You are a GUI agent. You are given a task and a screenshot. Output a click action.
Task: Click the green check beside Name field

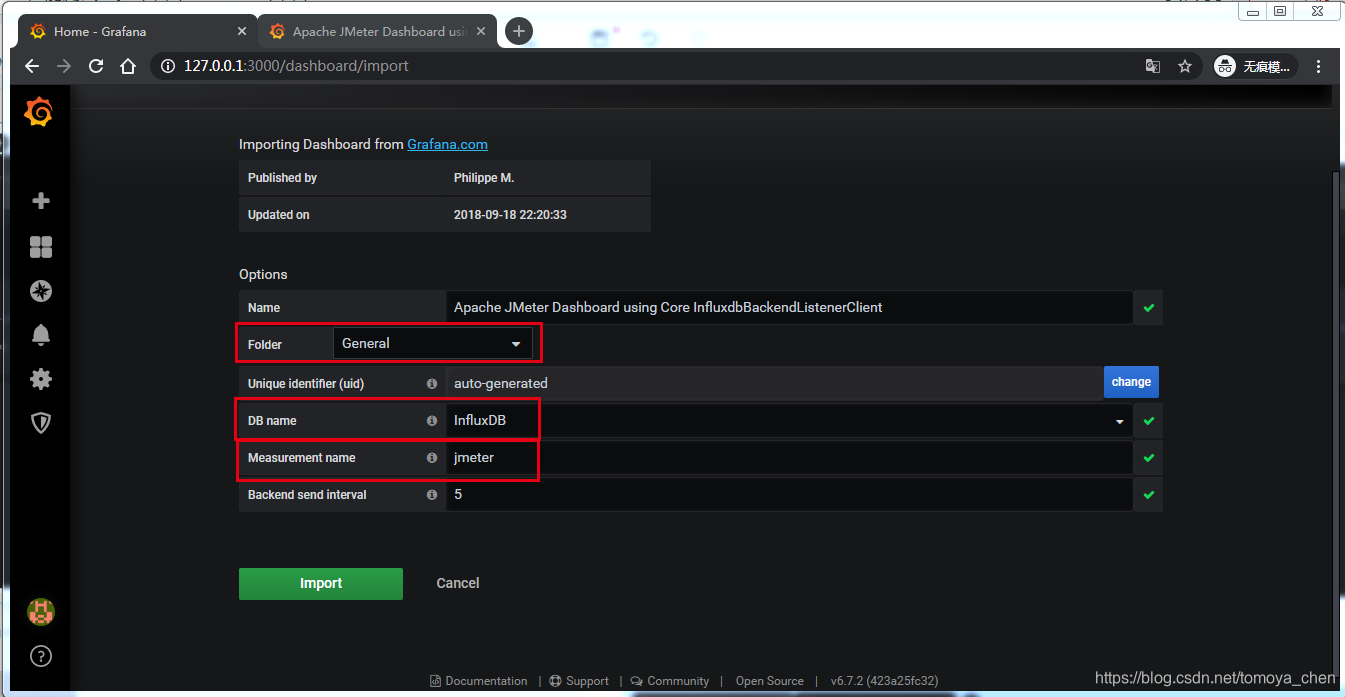coord(1148,308)
